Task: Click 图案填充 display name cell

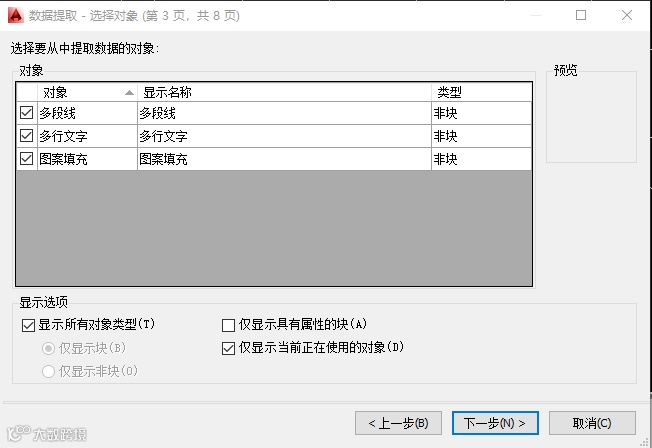Action: click(284, 159)
